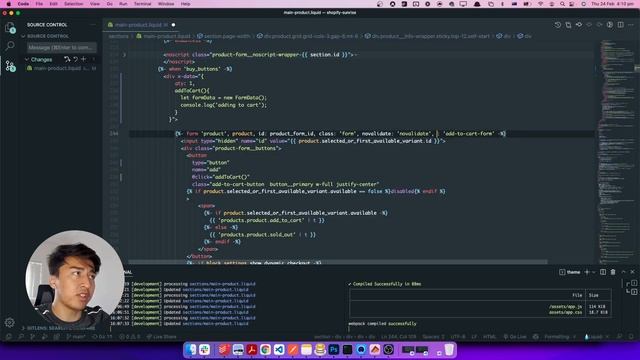Click the file history icon in editor toolbar

pos(558,25)
